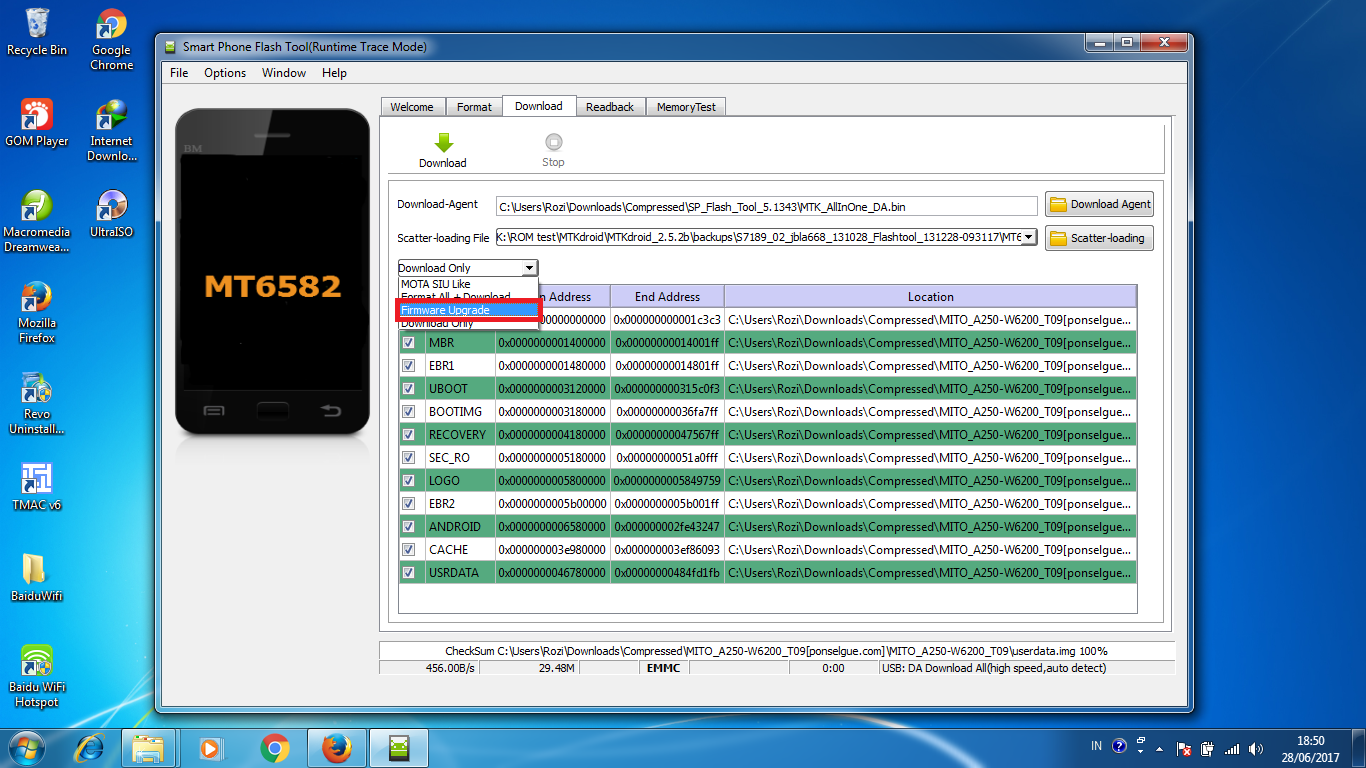Open the taskbar clock showing 18:50

click(1310, 749)
